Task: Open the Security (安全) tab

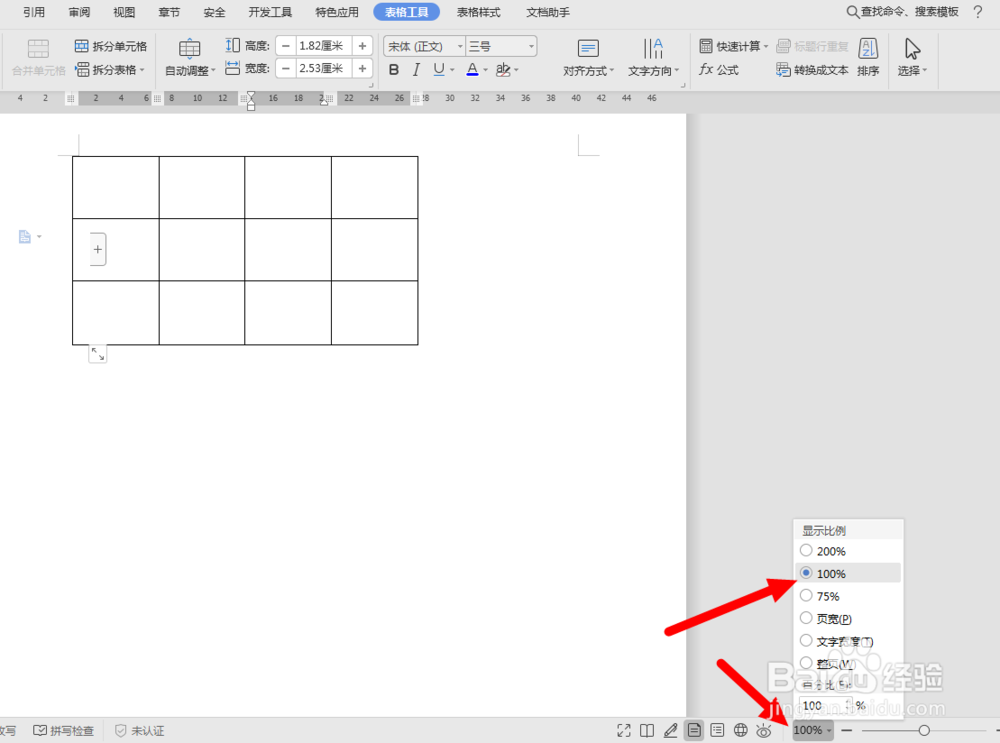Action: [x=214, y=12]
